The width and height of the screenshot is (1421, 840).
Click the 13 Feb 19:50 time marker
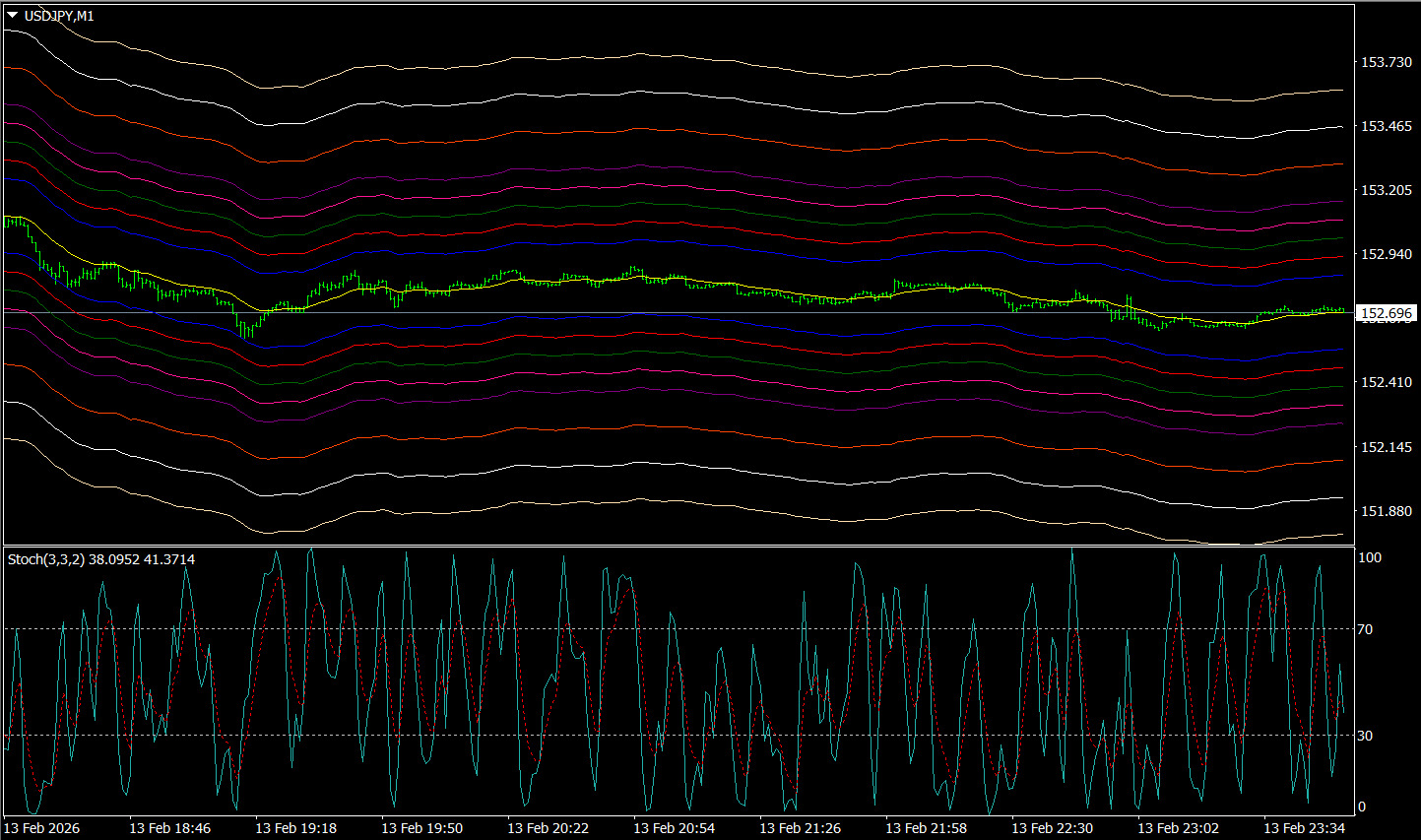pos(421,828)
